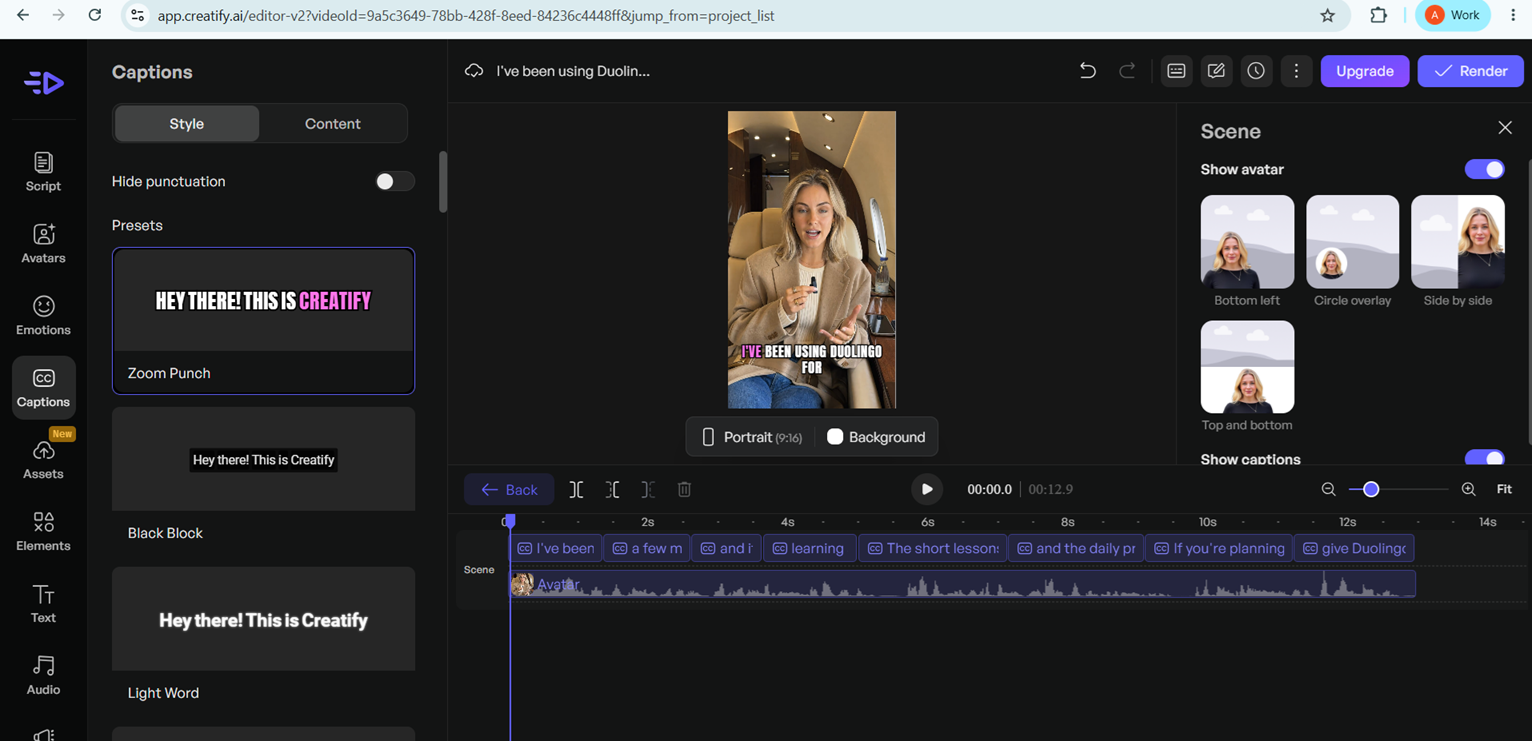1532x741 pixels.
Task: Open the Work browser profile button
Action: click(x=1453, y=15)
